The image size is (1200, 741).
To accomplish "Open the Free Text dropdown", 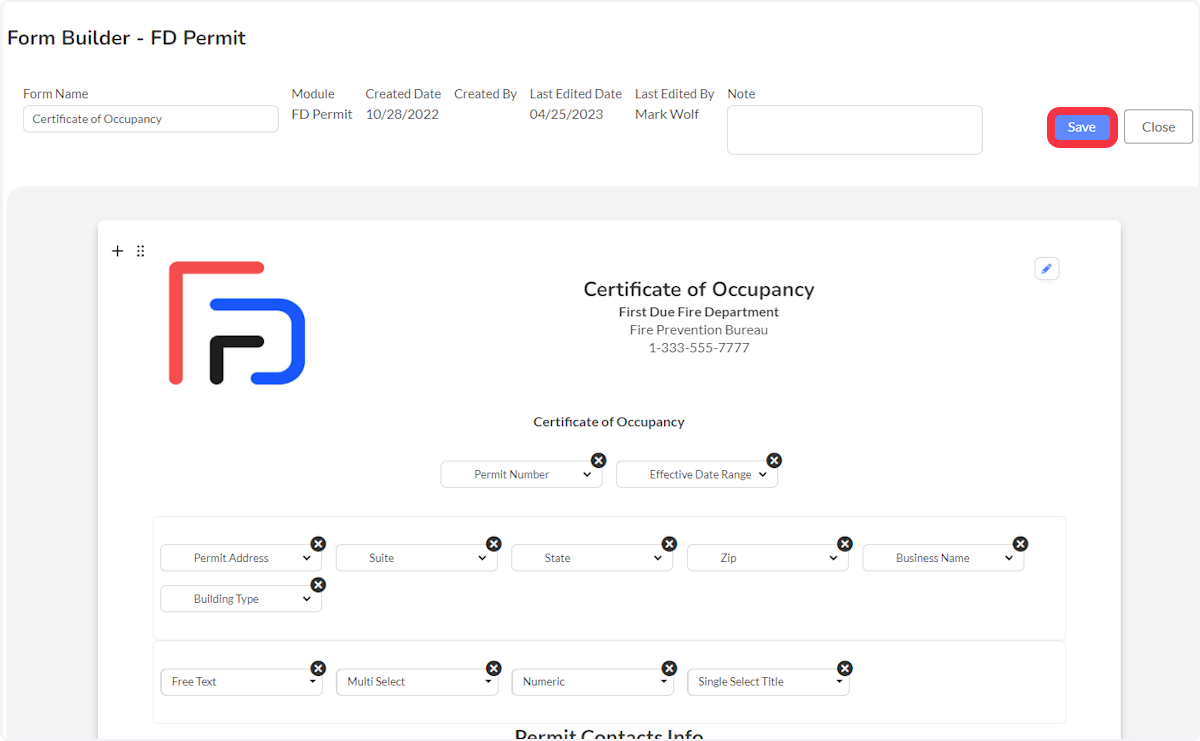I will [241, 682].
